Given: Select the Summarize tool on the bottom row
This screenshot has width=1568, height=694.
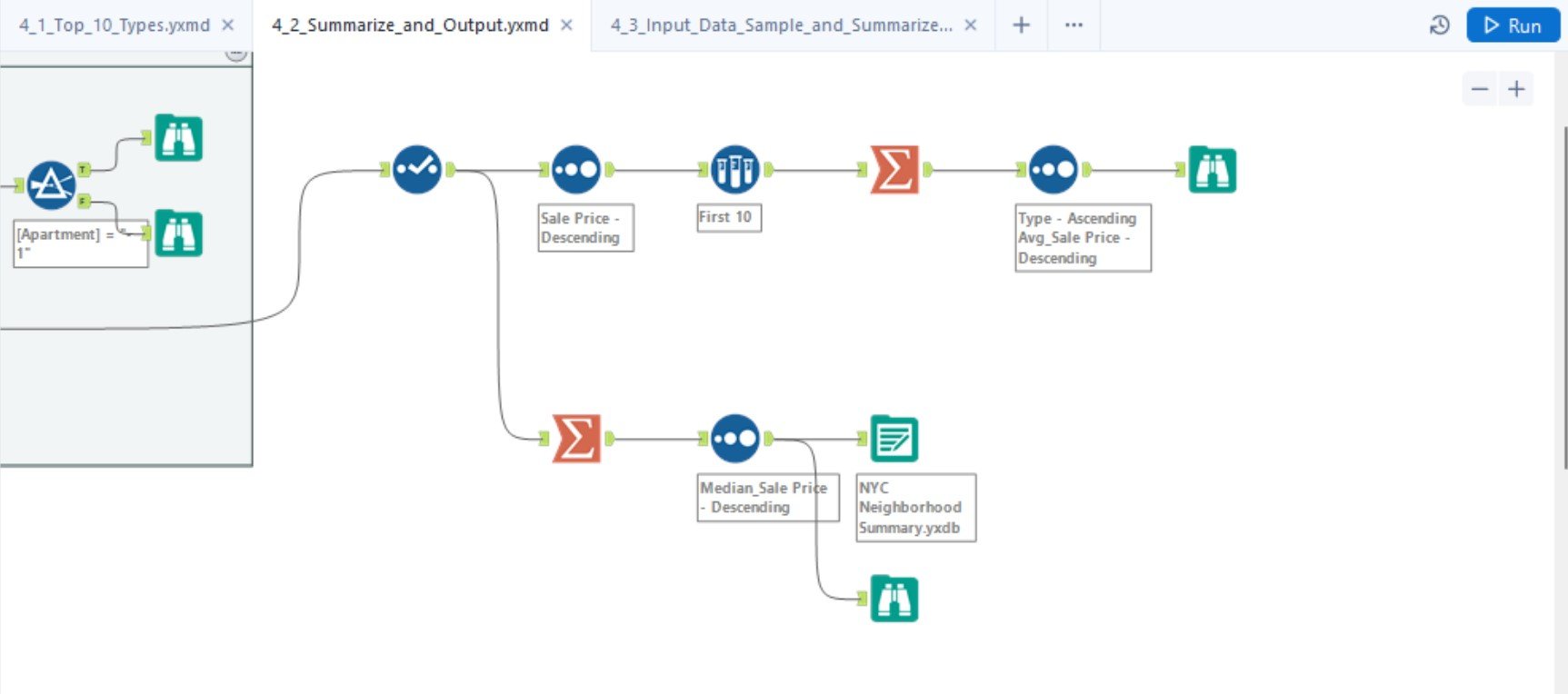Looking at the screenshot, I should click(576, 439).
